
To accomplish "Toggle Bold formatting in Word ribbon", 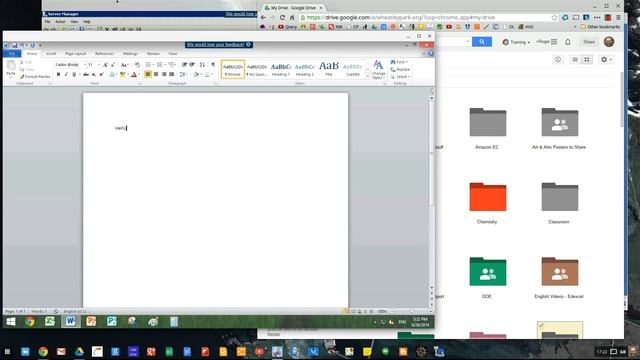I will [x=58, y=74].
